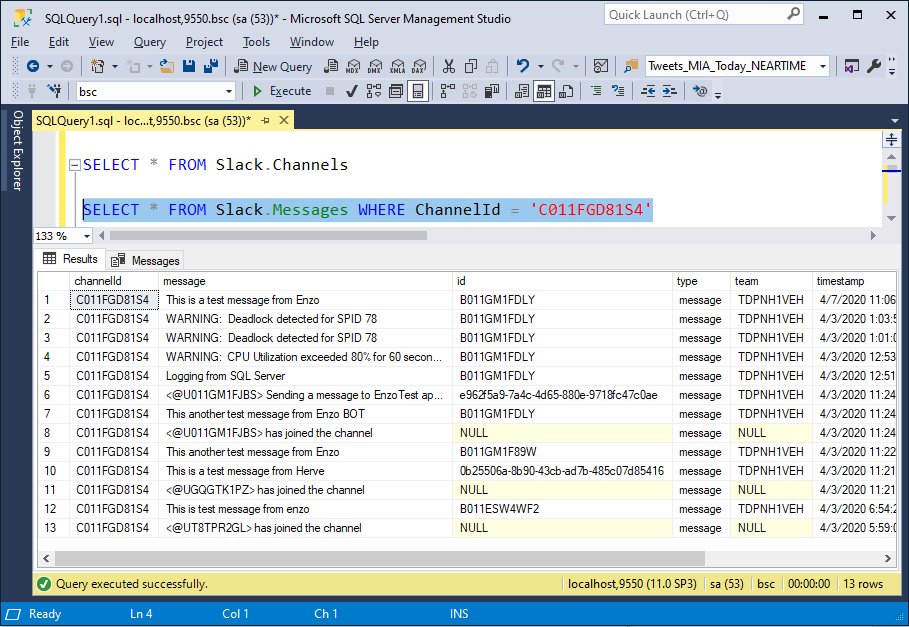Open the Activity Monitor icon

[601, 66]
